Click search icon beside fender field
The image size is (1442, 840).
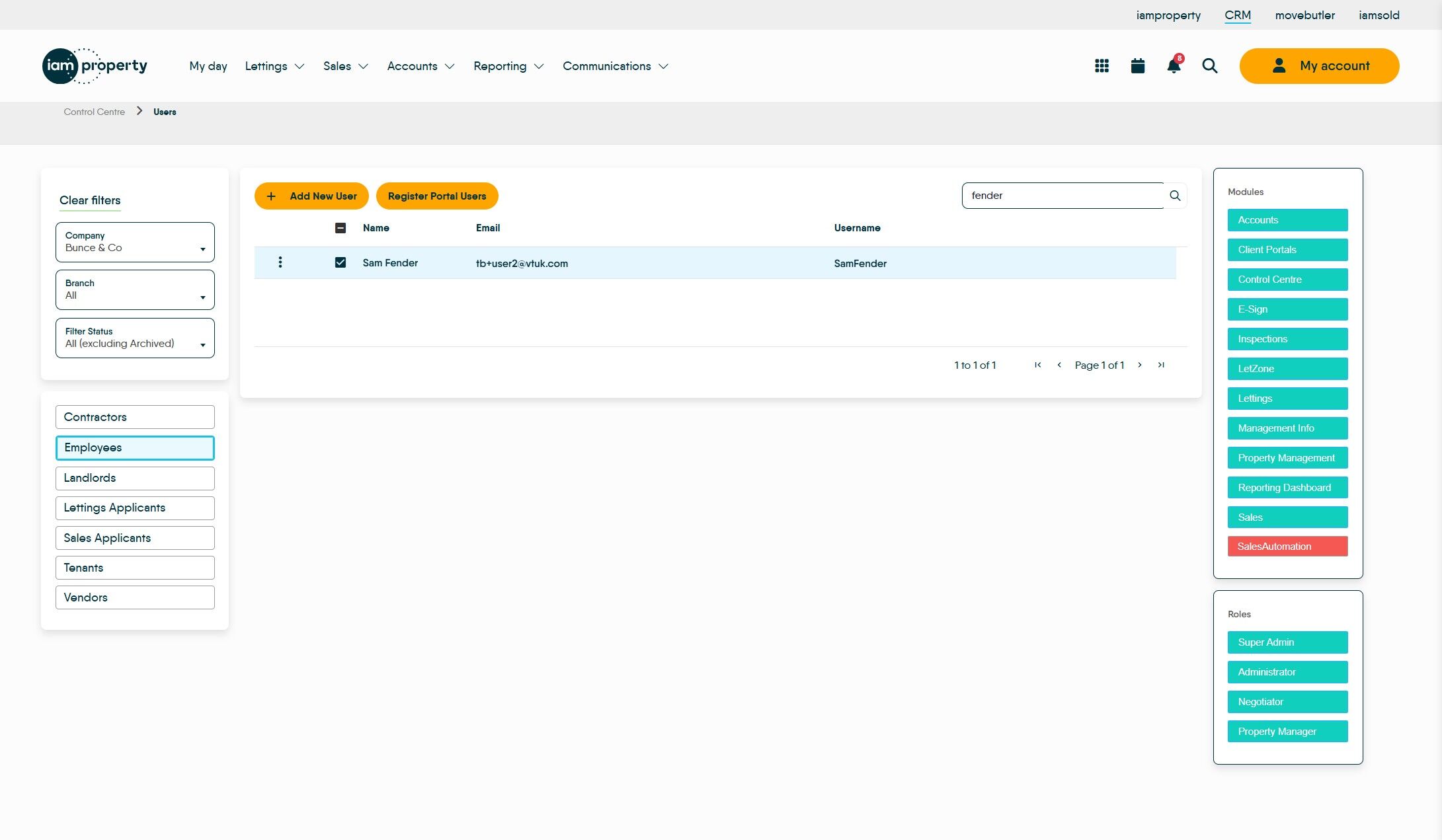1175,196
